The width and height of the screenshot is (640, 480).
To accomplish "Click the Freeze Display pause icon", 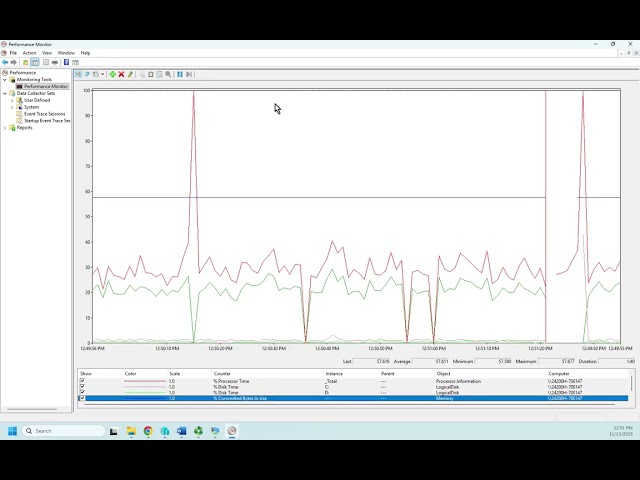I will (x=180, y=74).
